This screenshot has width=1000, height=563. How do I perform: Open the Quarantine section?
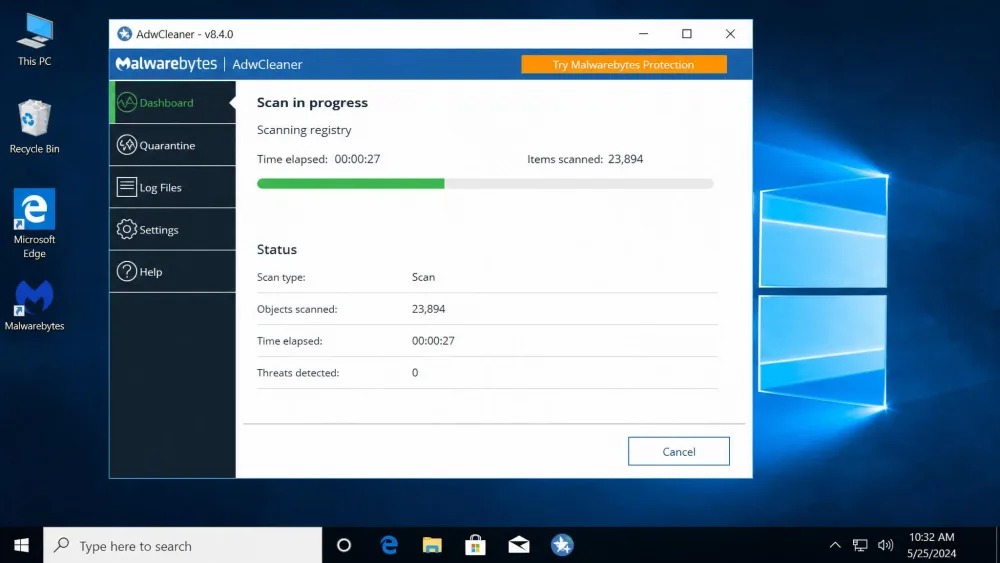[173, 145]
